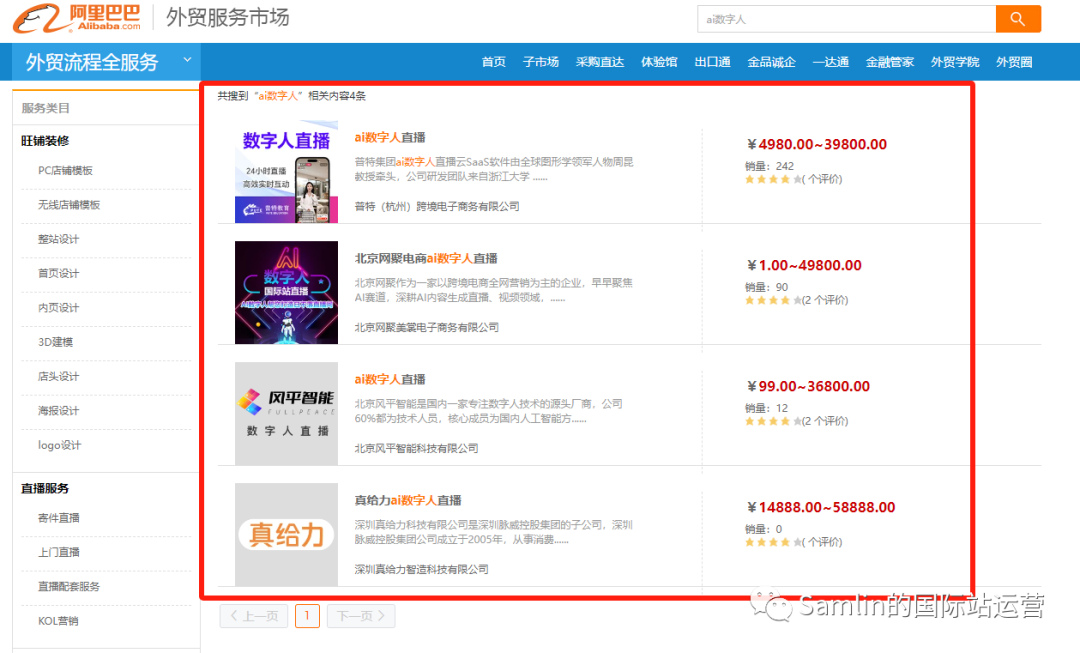Click the 真给力 listing thumbnail image

coord(287,535)
